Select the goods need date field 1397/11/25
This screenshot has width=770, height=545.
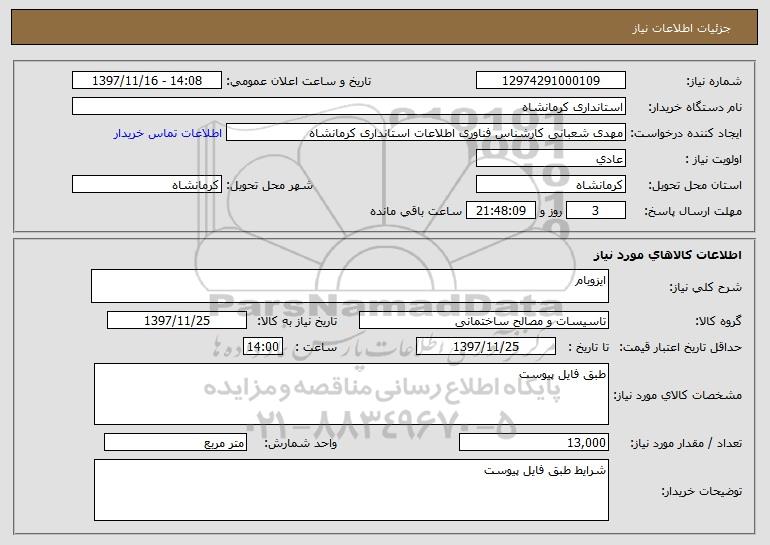(177, 321)
